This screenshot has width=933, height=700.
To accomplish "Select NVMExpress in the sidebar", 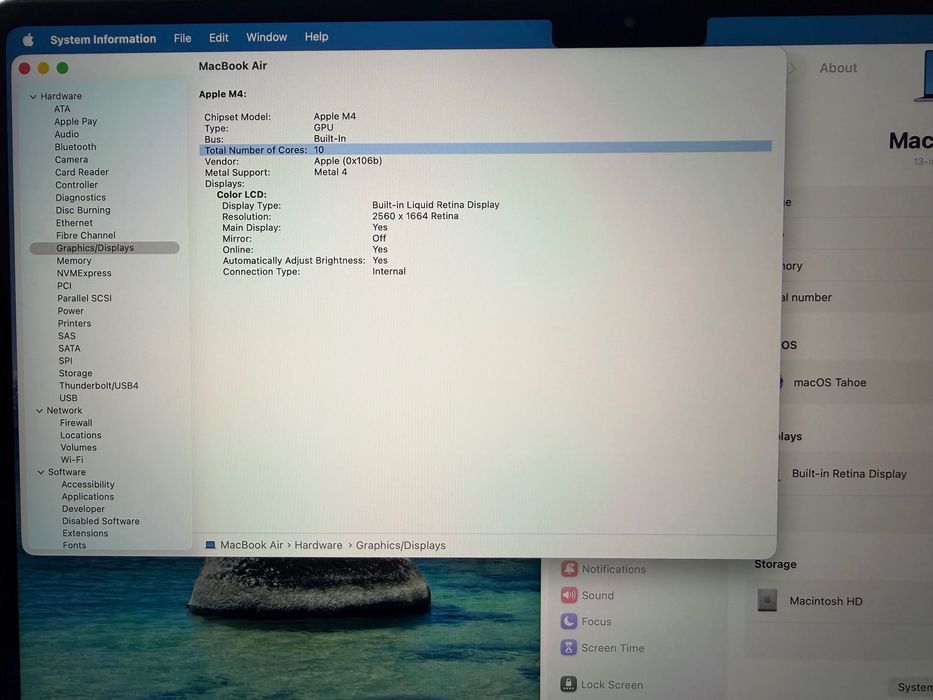I will click(x=84, y=273).
